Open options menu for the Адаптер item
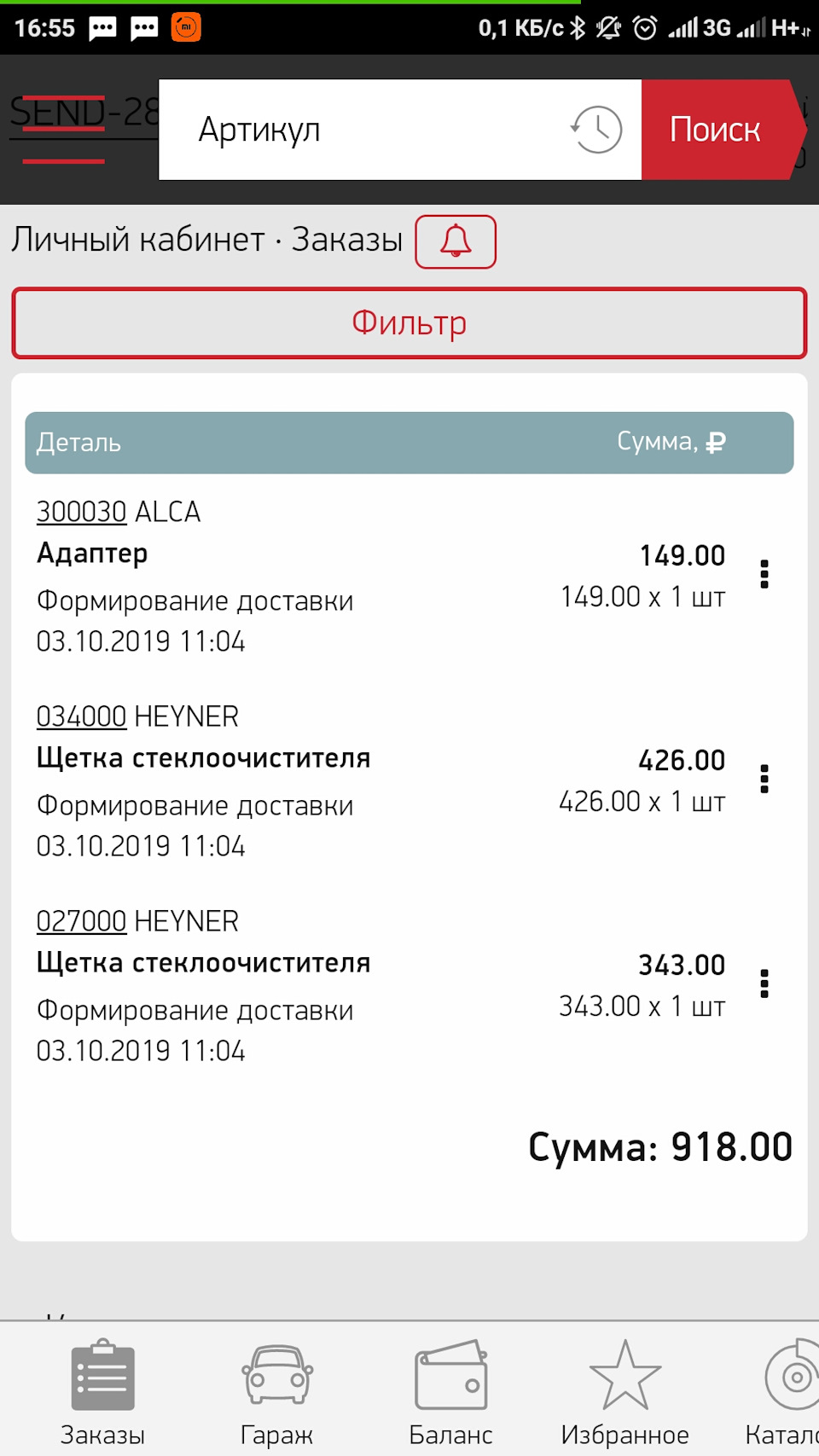Screen dimensions: 819x1456 764,575
